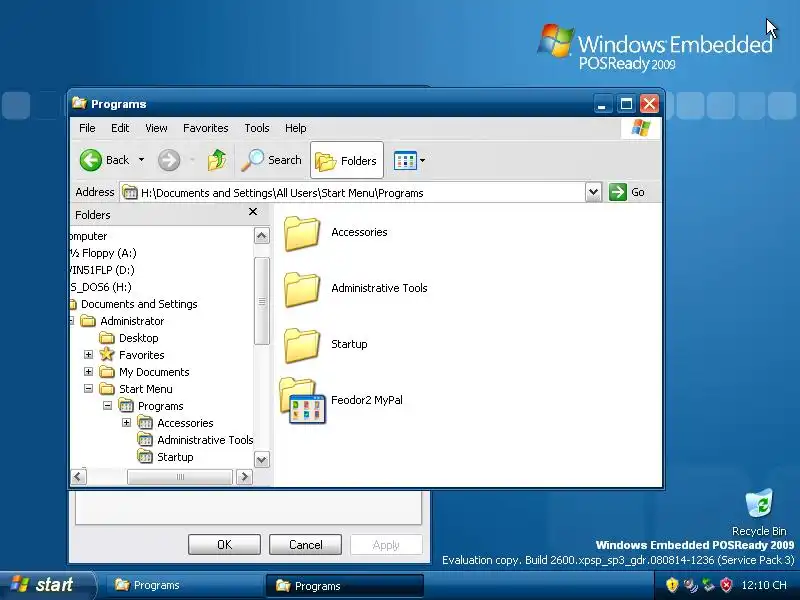
Task: Click the taskbar clock 12:10 CH
Action: click(764, 585)
